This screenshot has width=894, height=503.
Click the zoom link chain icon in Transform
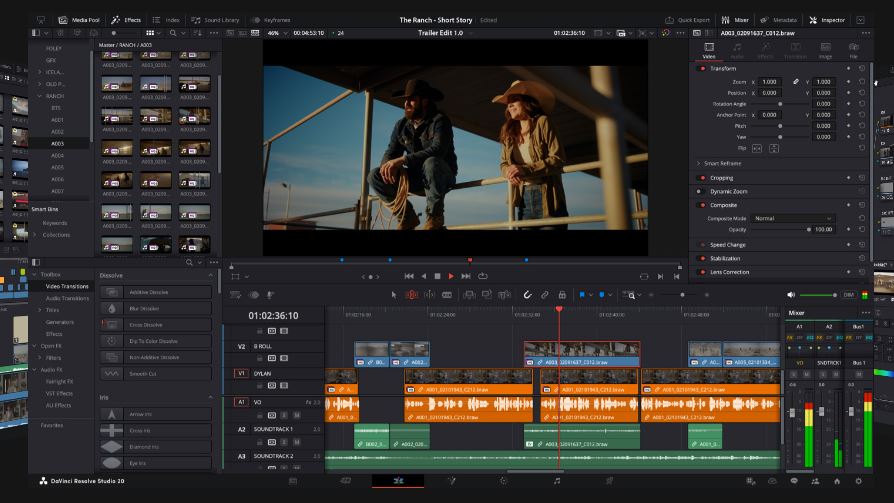pyautogui.click(x=796, y=81)
